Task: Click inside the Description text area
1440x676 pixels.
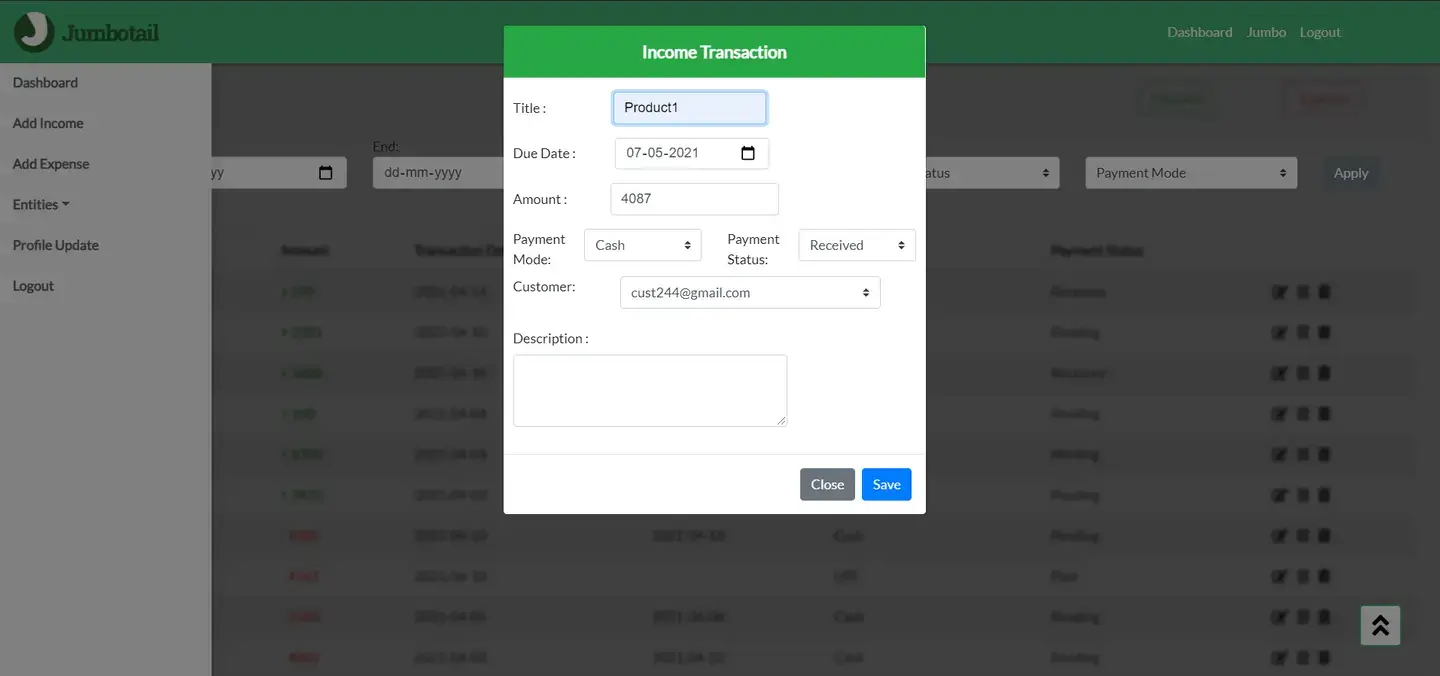Action: (649, 390)
